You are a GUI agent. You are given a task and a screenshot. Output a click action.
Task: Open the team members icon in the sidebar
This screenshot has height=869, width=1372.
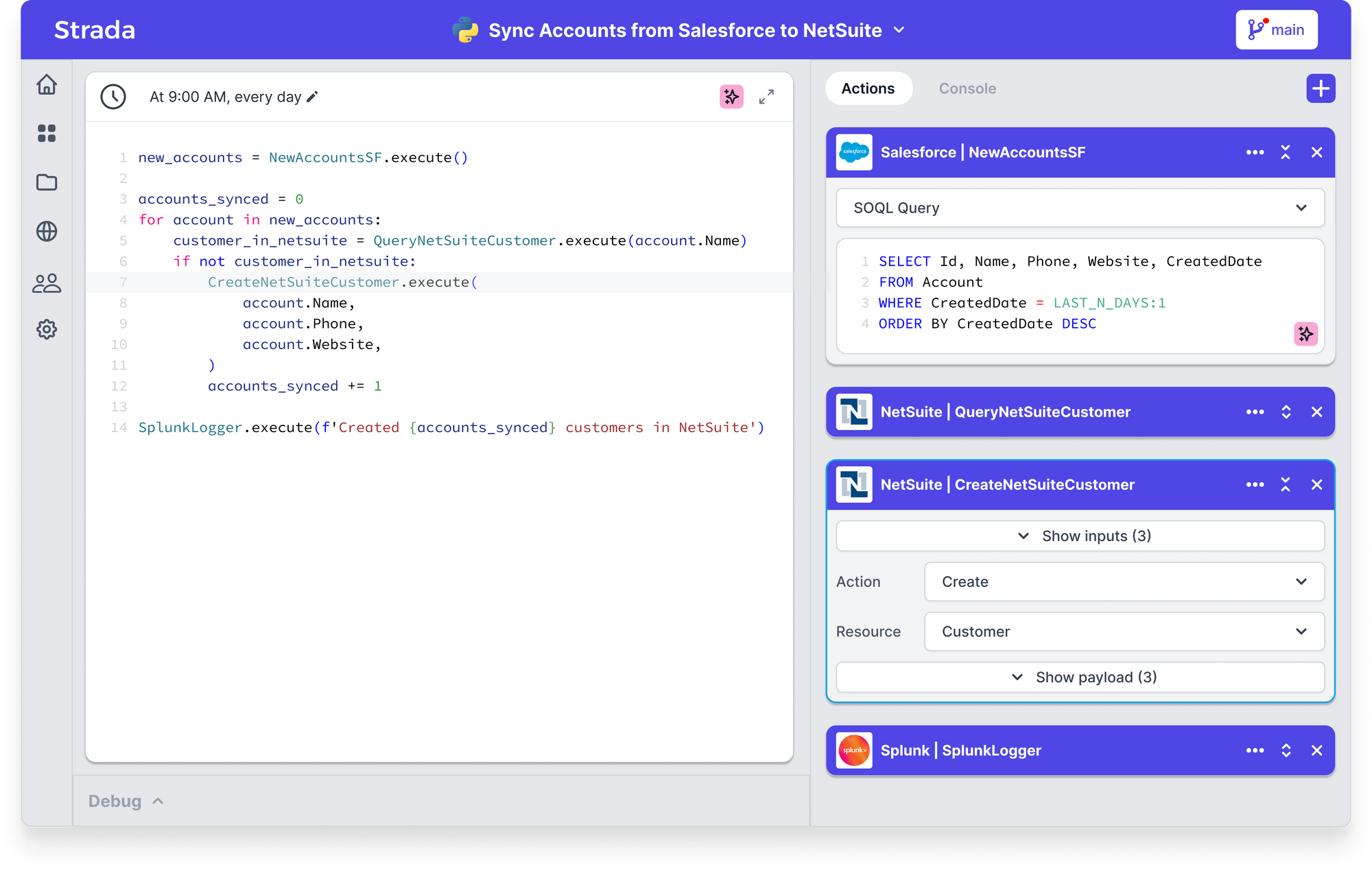pos(47,283)
